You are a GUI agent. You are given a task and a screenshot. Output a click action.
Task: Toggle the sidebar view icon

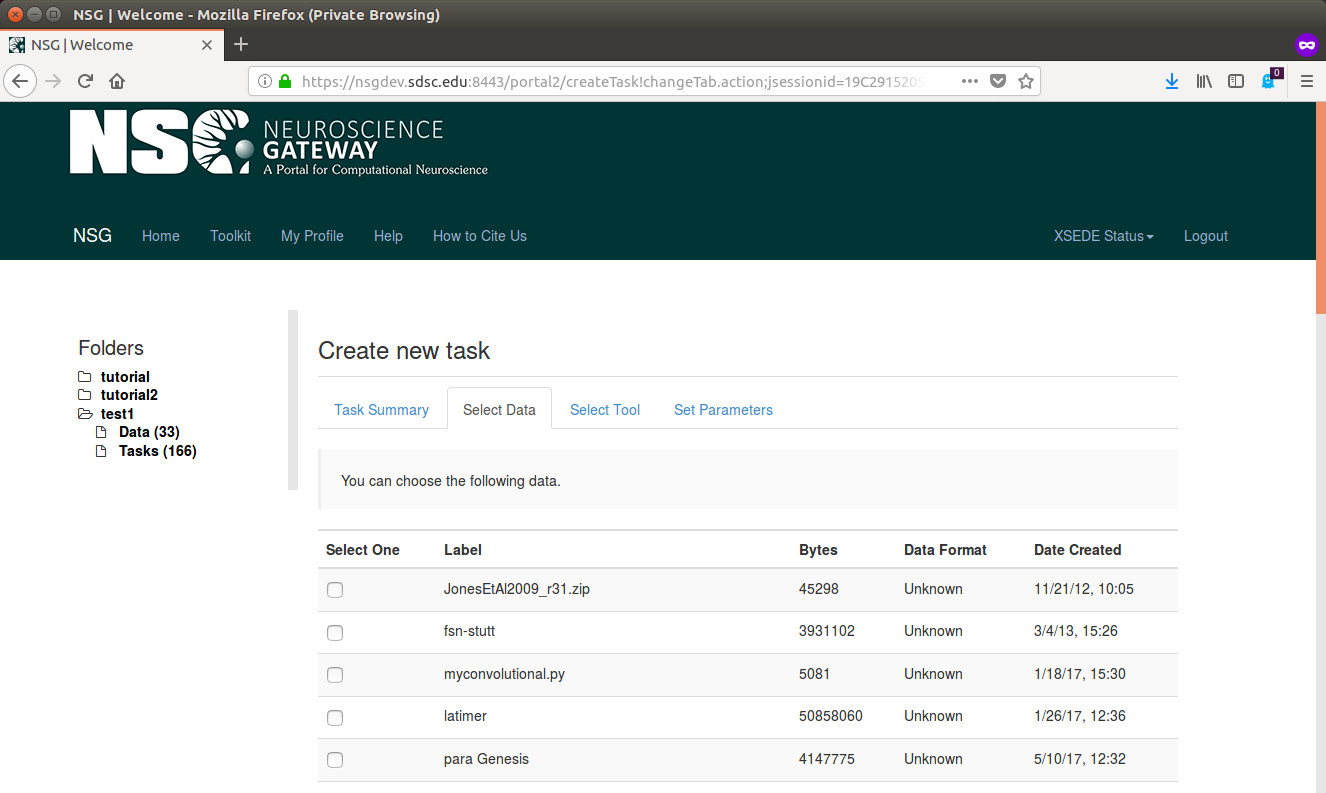1236,81
